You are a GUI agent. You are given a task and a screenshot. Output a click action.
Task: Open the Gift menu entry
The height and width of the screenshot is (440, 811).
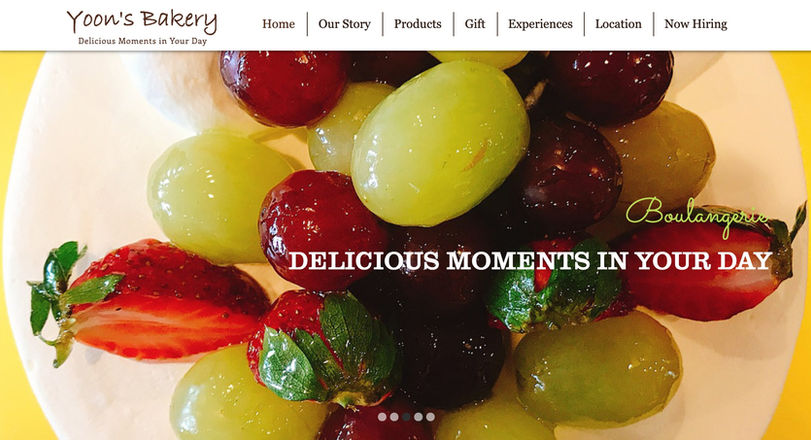475,24
